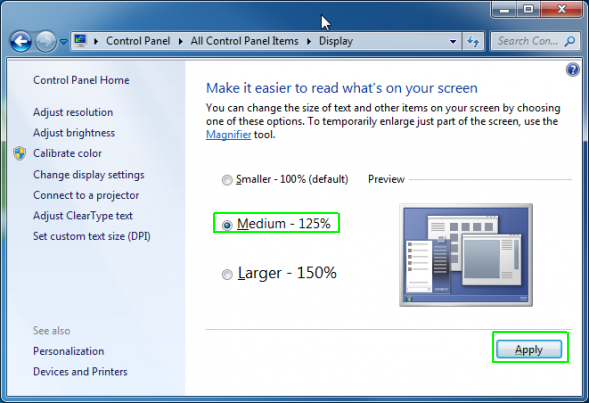Image resolution: width=589 pixels, height=403 pixels.
Task: Choose the Larger - 150% option
Action: 279,273
